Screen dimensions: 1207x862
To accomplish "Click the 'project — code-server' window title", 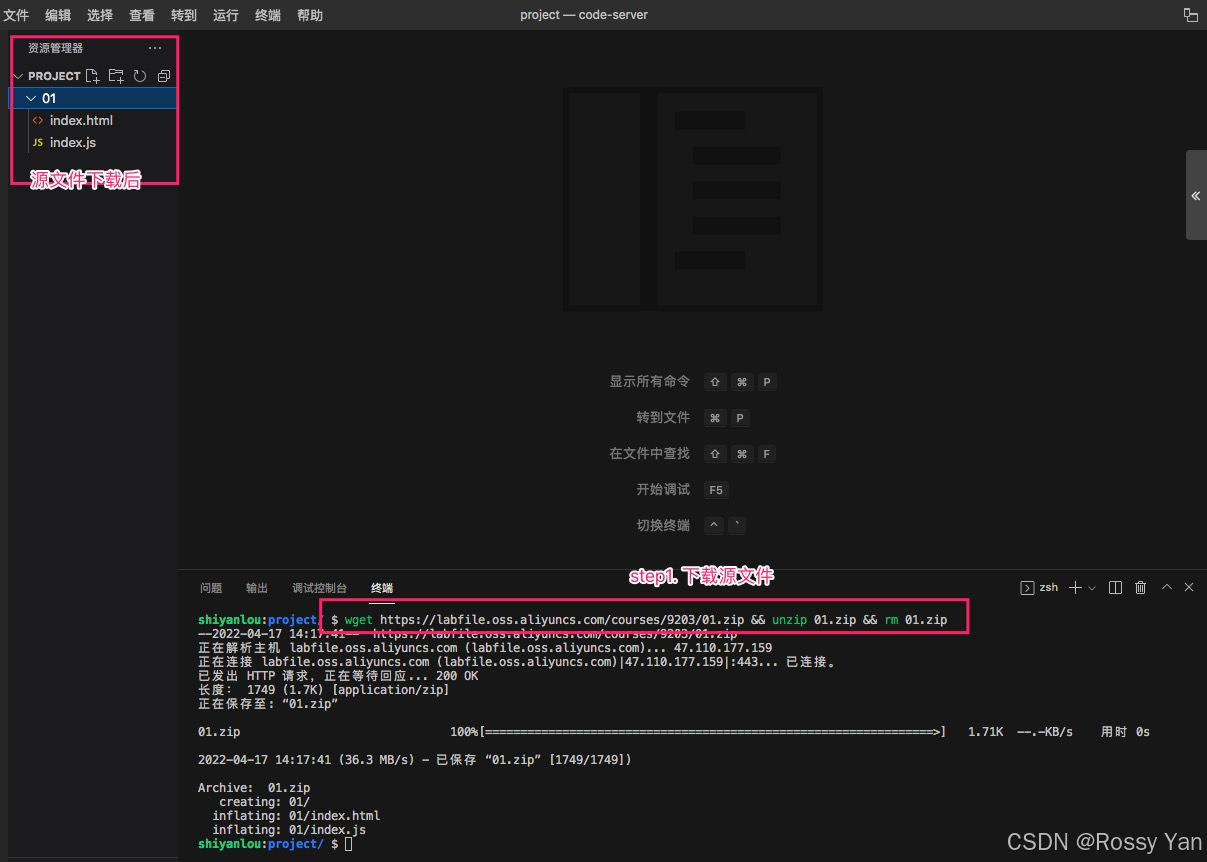I will (x=584, y=15).
